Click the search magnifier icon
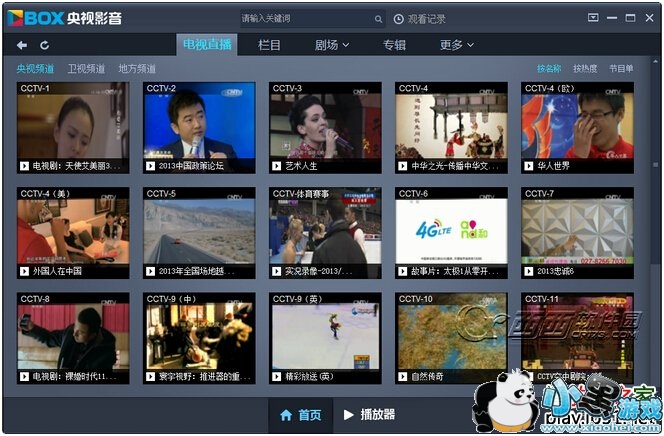 [378, 19]
